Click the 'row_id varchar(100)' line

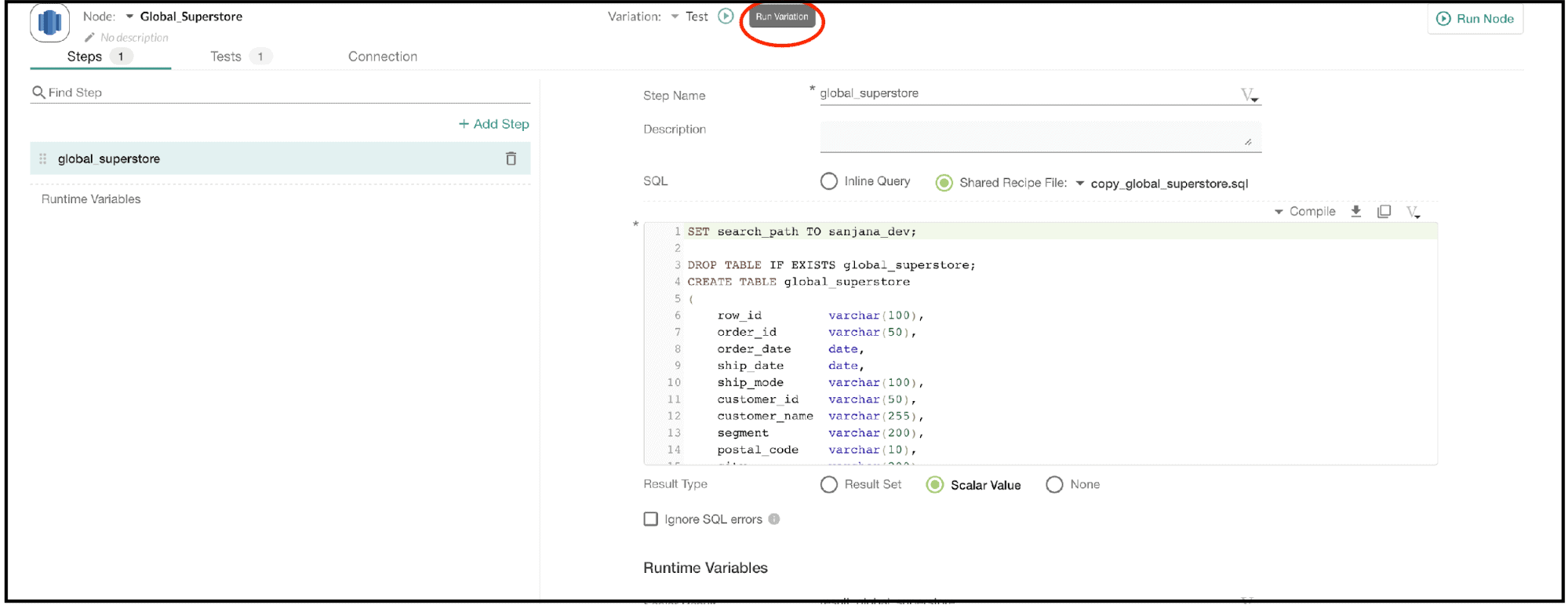pos(820,315)
